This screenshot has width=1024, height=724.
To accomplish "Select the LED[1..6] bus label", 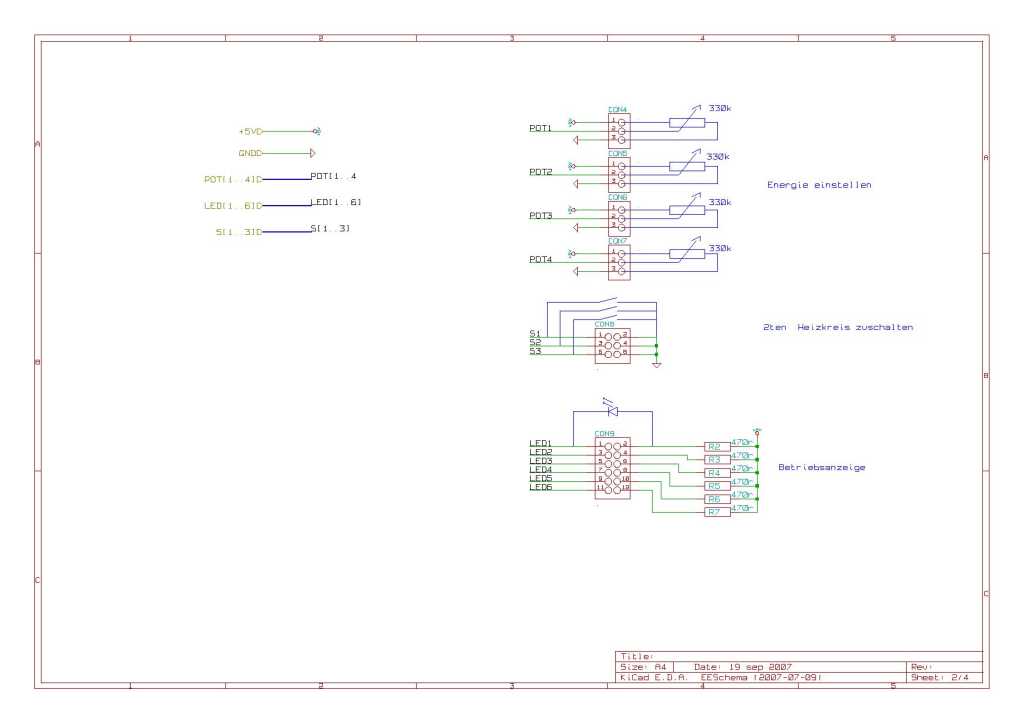I will (x=336, y=202).
